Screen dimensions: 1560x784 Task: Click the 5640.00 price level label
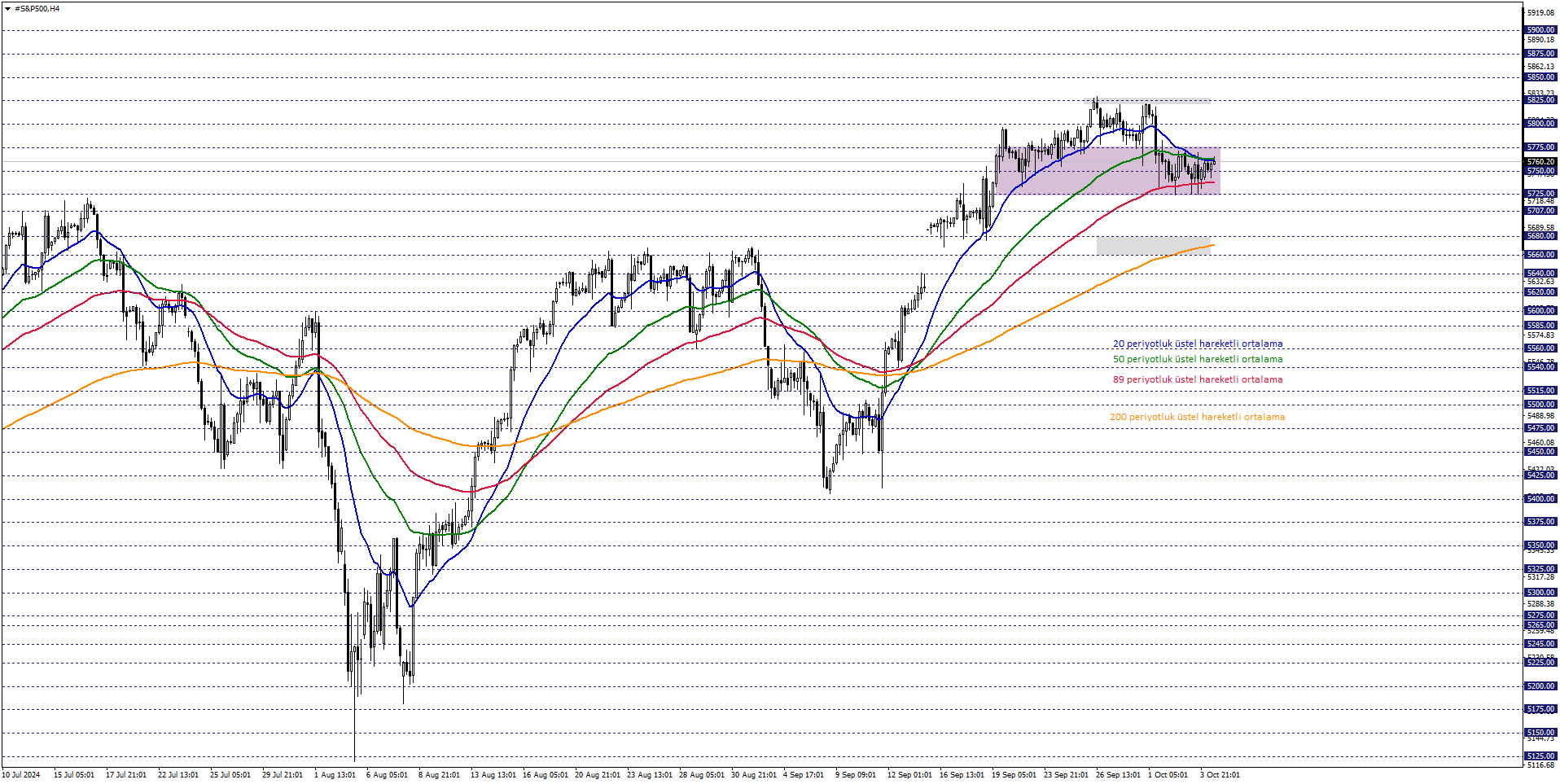(x=1540, y=274)
